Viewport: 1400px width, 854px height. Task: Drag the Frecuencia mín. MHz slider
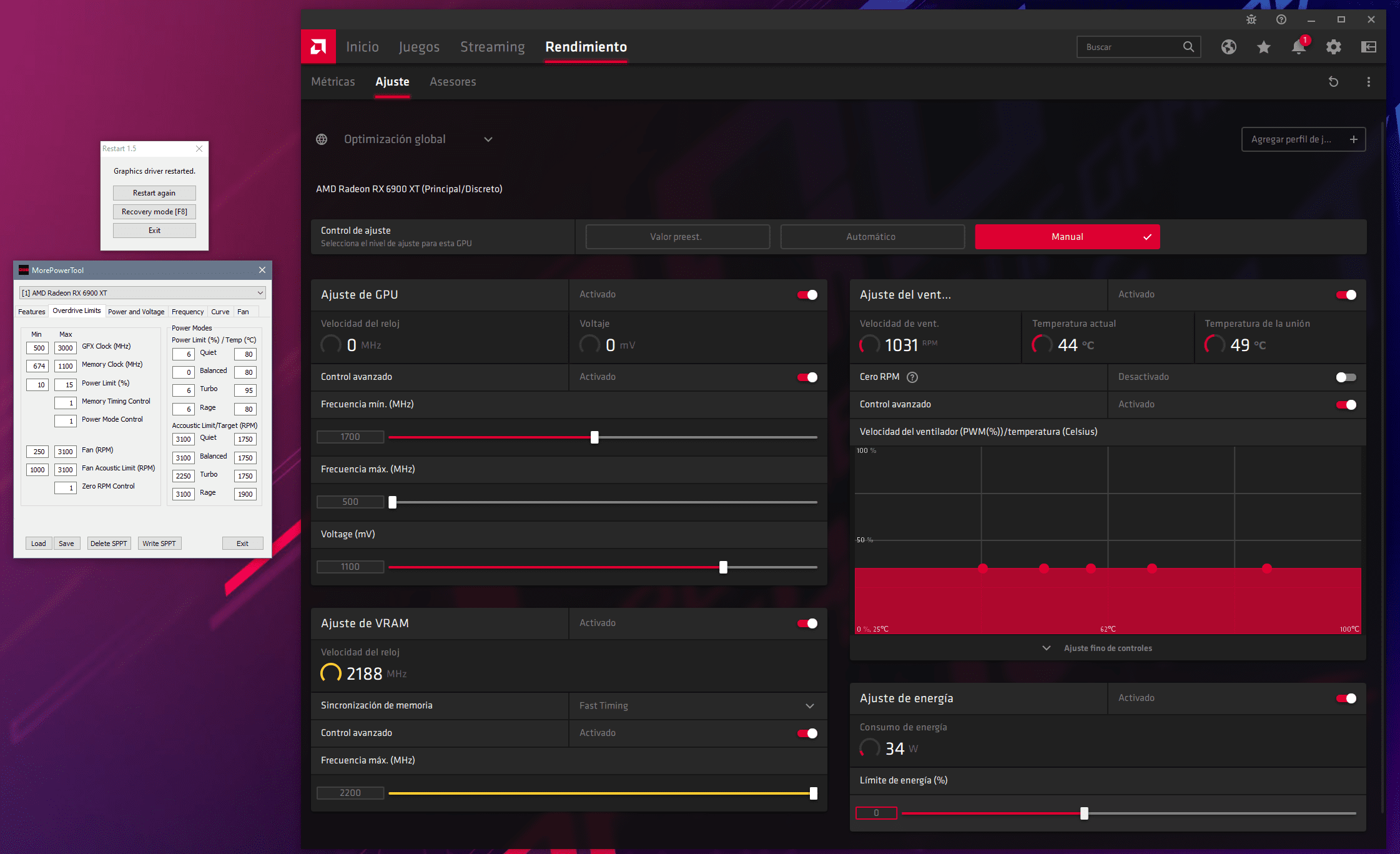pyautogui.click(x=596, y=436)
